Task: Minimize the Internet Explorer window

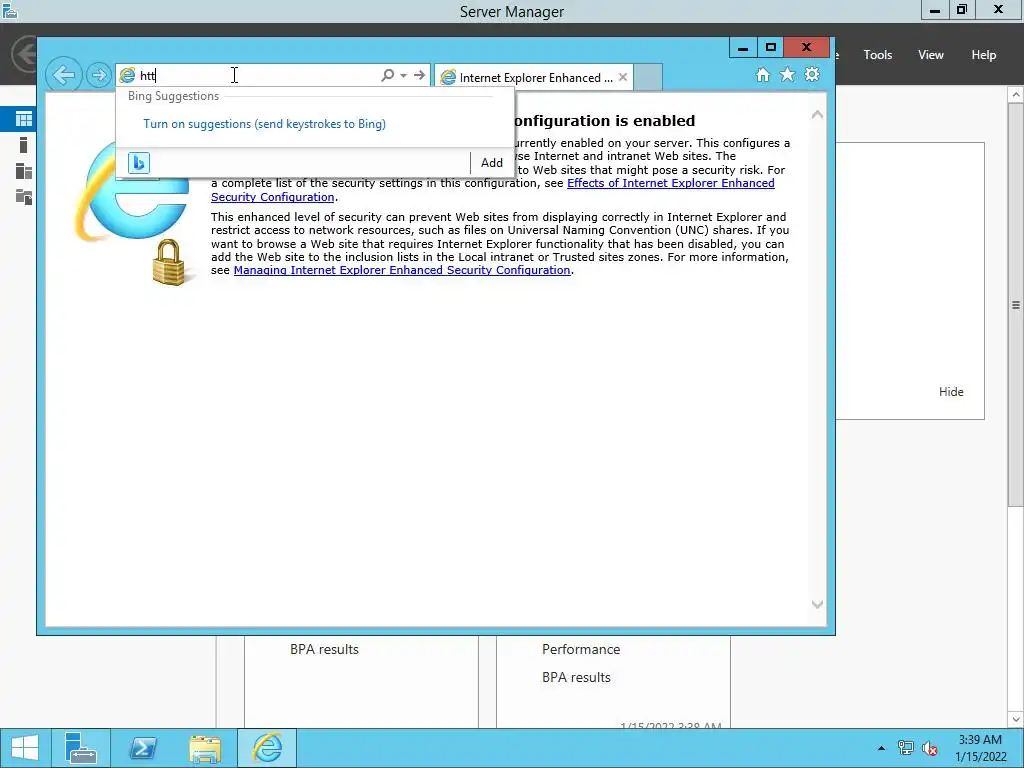Action: [x=743, y=47]
